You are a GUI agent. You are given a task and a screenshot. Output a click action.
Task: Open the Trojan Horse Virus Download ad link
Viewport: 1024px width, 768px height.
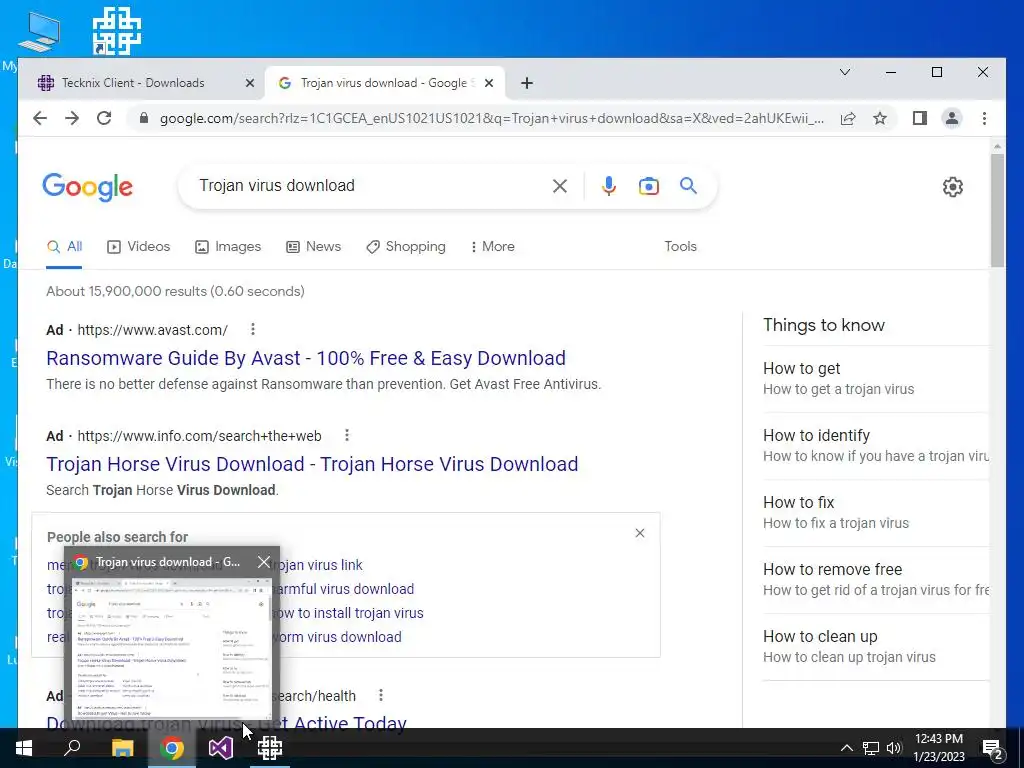(312, 464)
